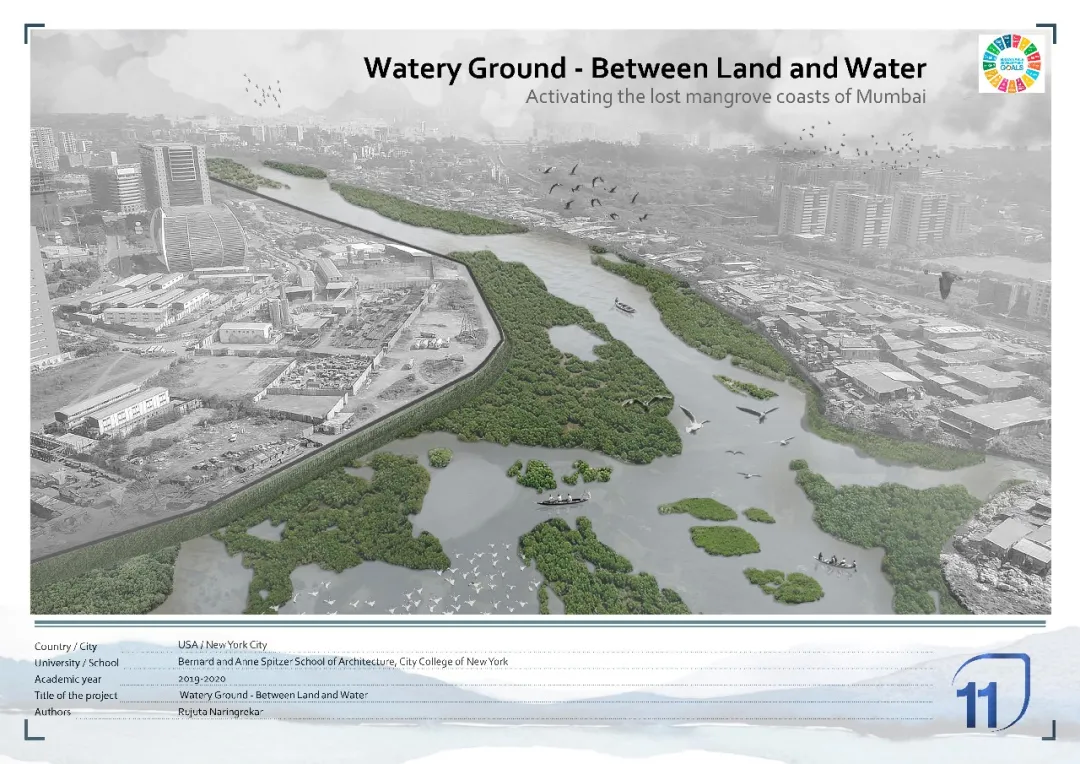Click the 'Country / City' label
Viewport: 1080px width, 764px height.
coord(66,646)
